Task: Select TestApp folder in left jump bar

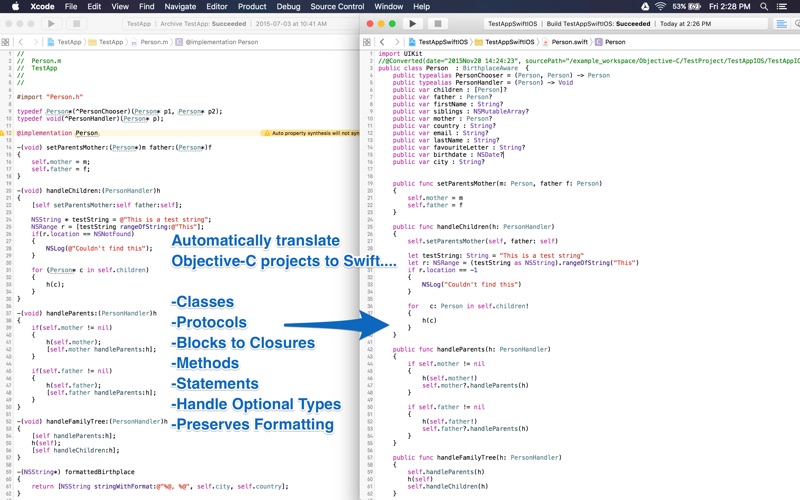Action: 106,42
